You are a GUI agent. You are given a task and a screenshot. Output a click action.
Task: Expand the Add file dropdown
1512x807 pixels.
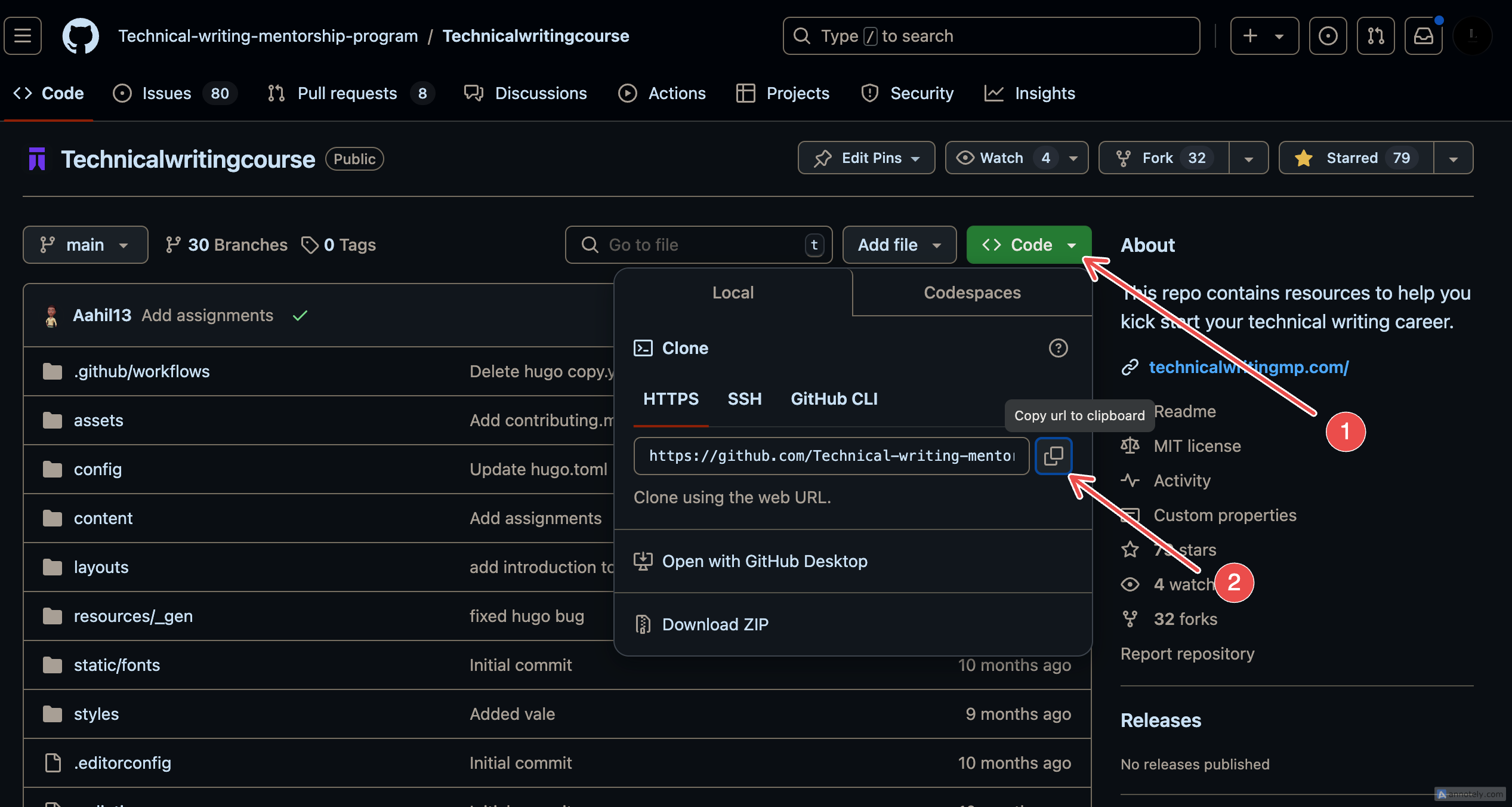[899, 245]
